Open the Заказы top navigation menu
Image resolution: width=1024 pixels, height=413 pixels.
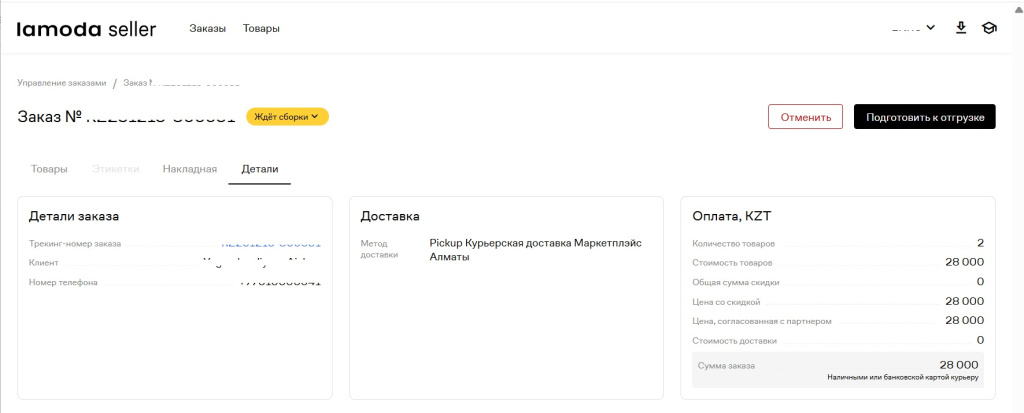coord(207,29)
